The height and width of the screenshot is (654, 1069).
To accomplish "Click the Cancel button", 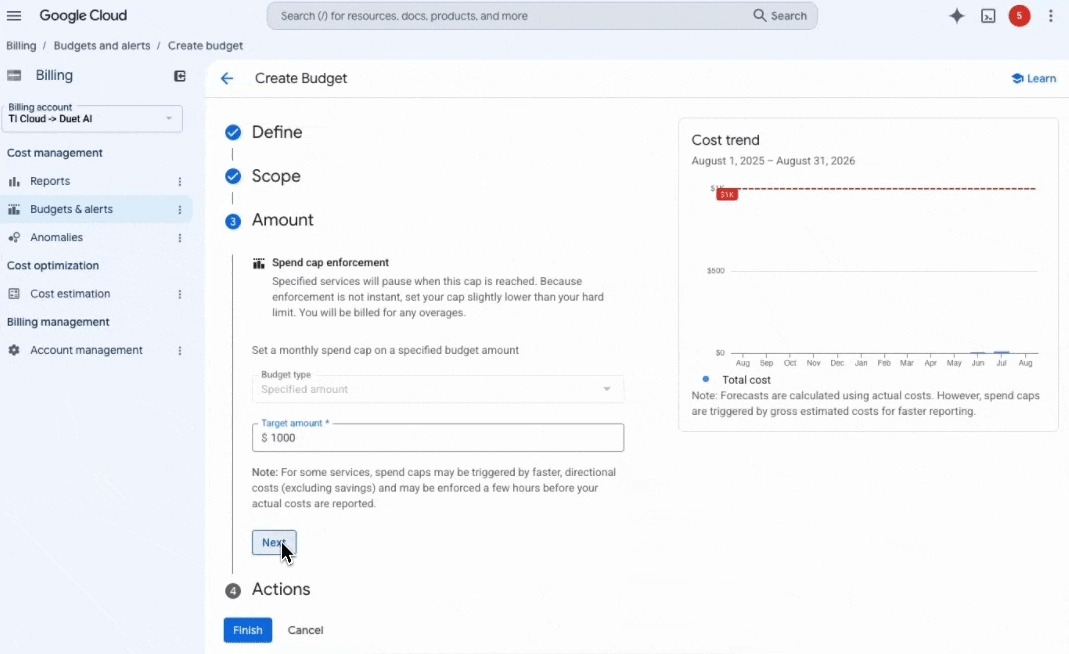I will 305,630.
